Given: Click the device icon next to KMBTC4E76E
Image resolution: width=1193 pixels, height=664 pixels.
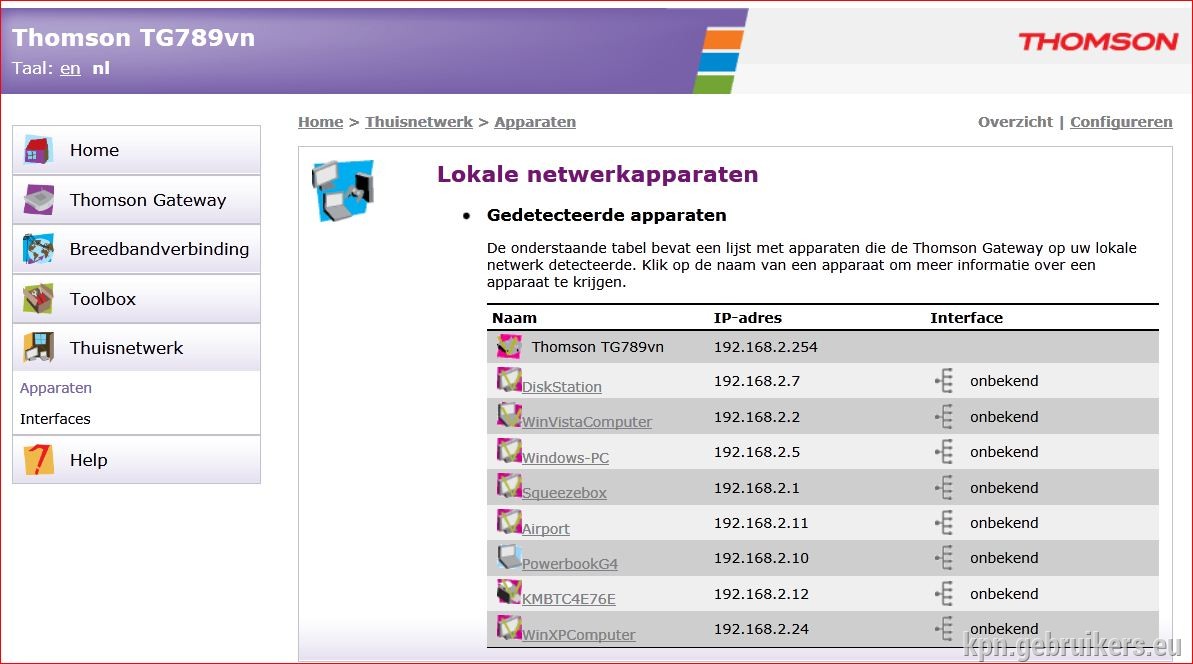Looking at the screenshot, I should (x=508, y=592).
